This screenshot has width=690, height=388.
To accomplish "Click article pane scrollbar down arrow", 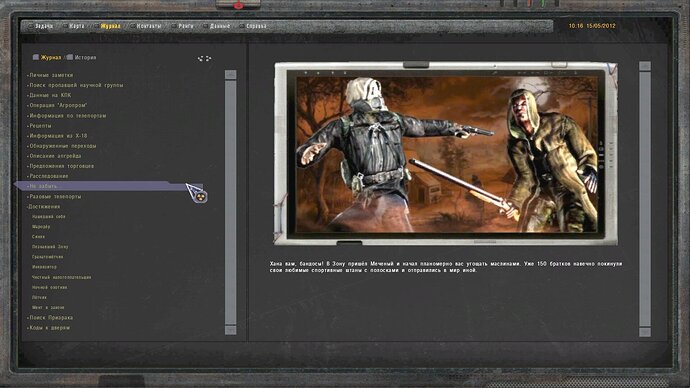I will [645, 332].
